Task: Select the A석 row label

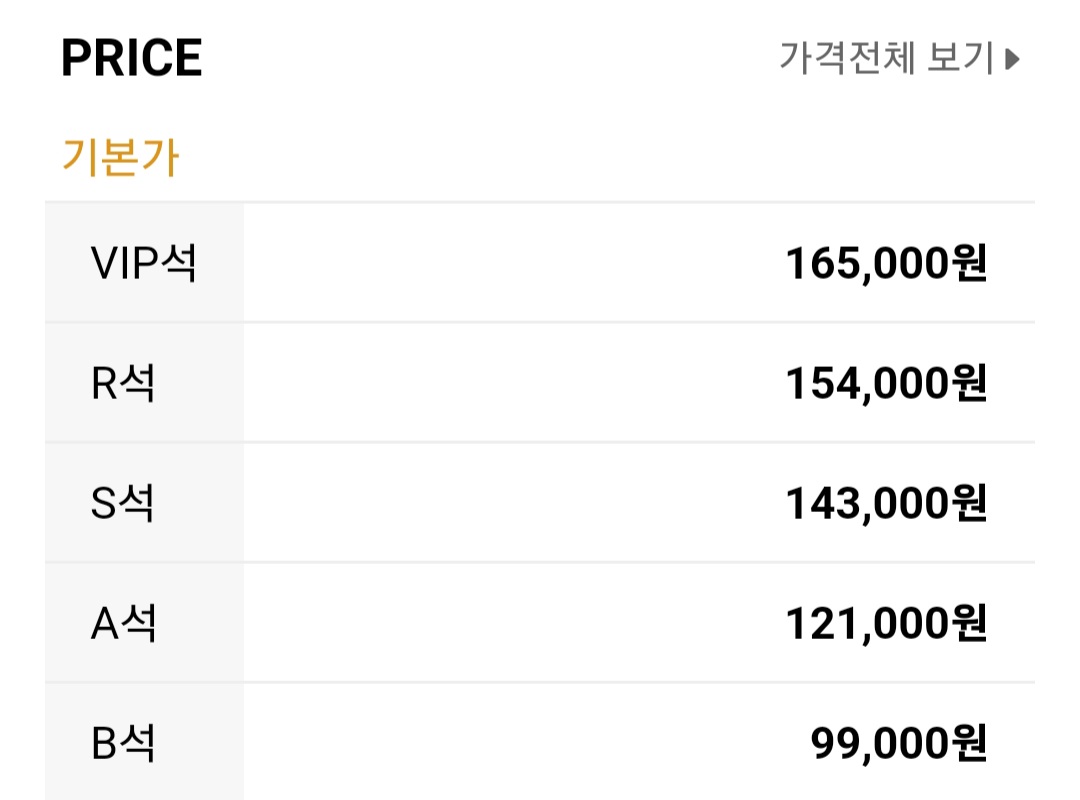Action: (123, 623)
